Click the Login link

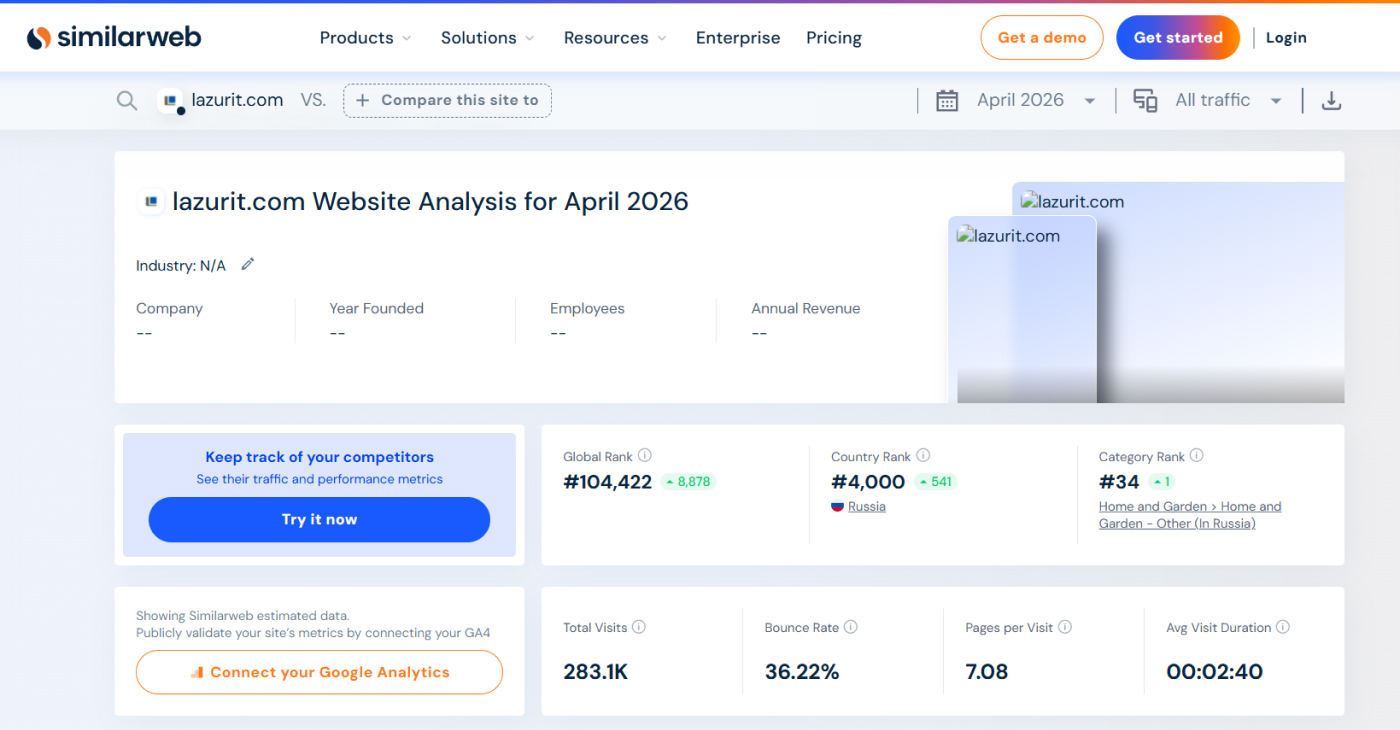tap(1286, 38)
